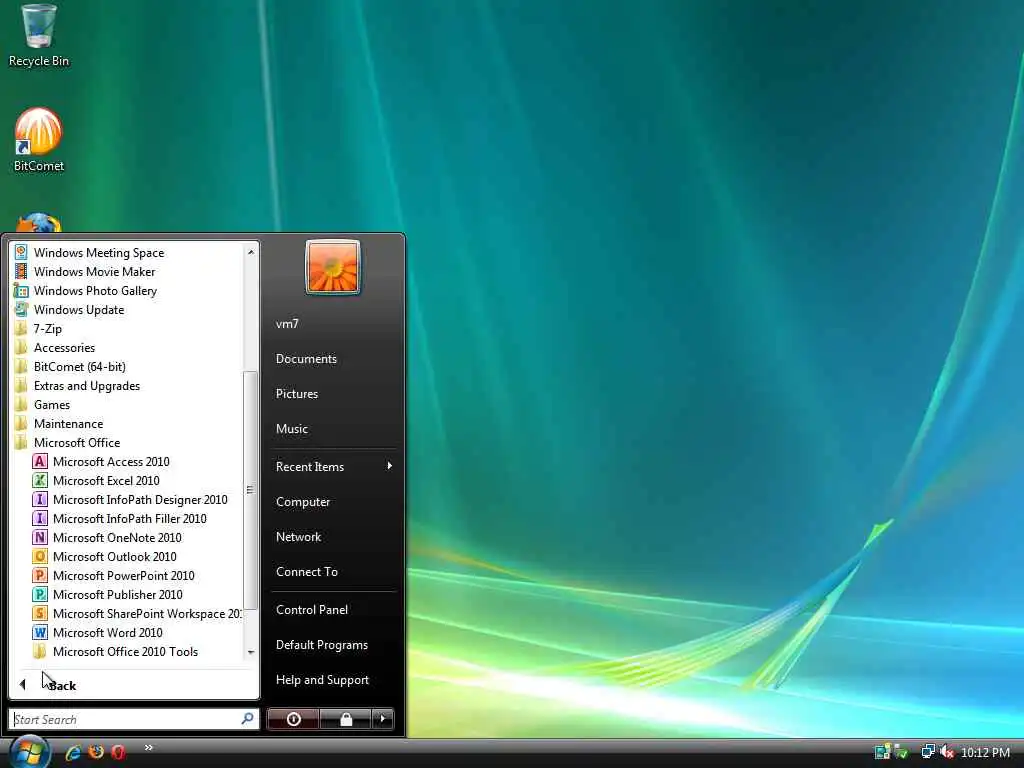The image size is (1024, 768).
Task: Click the user account picture
Action: coord(332,266)
